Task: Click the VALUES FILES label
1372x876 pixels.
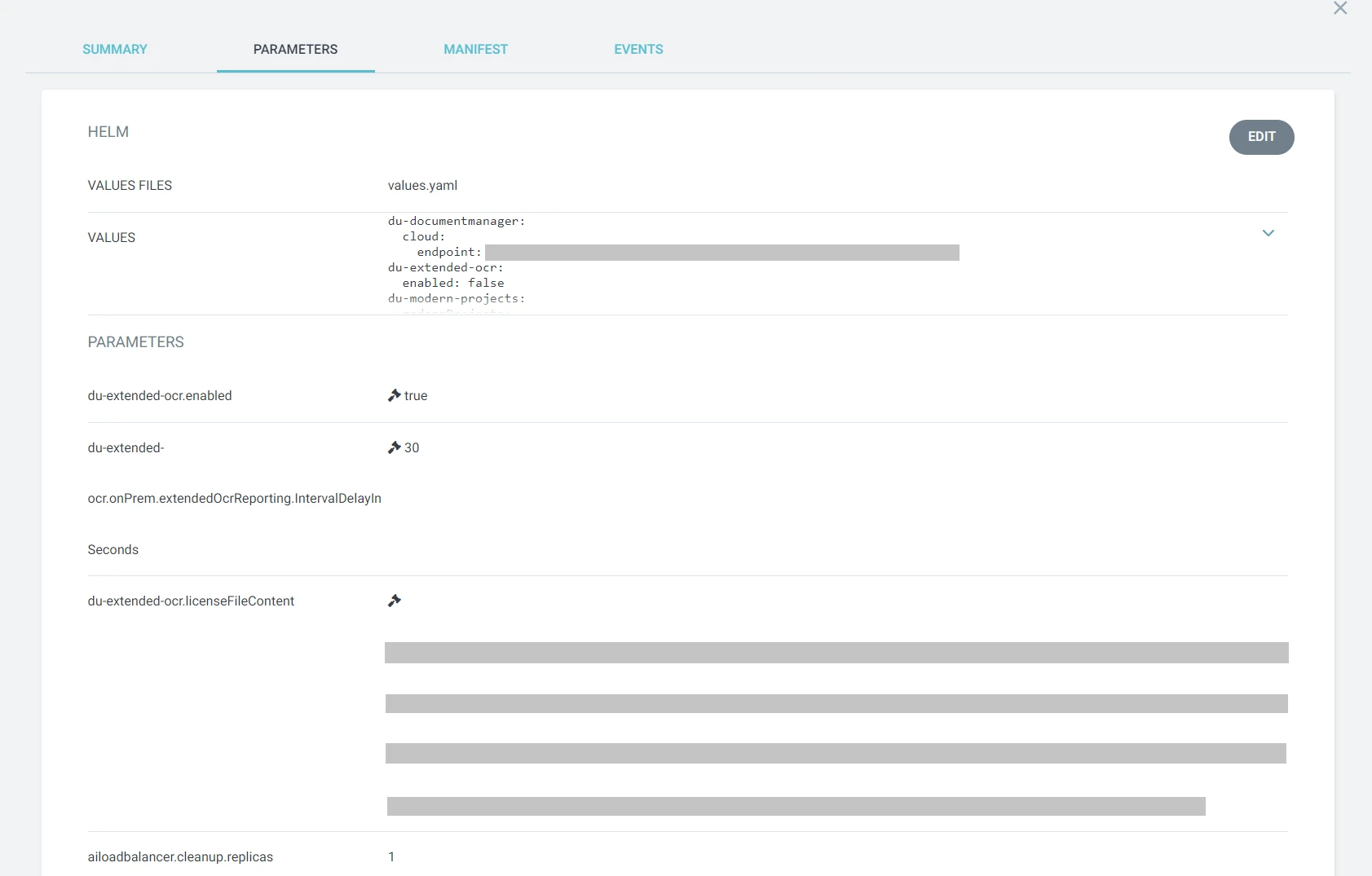Action: pyautogui.click(x=130, y=185)
